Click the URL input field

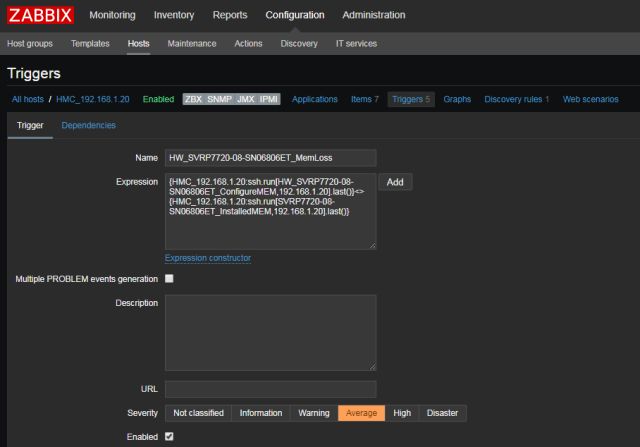[271, 389]
